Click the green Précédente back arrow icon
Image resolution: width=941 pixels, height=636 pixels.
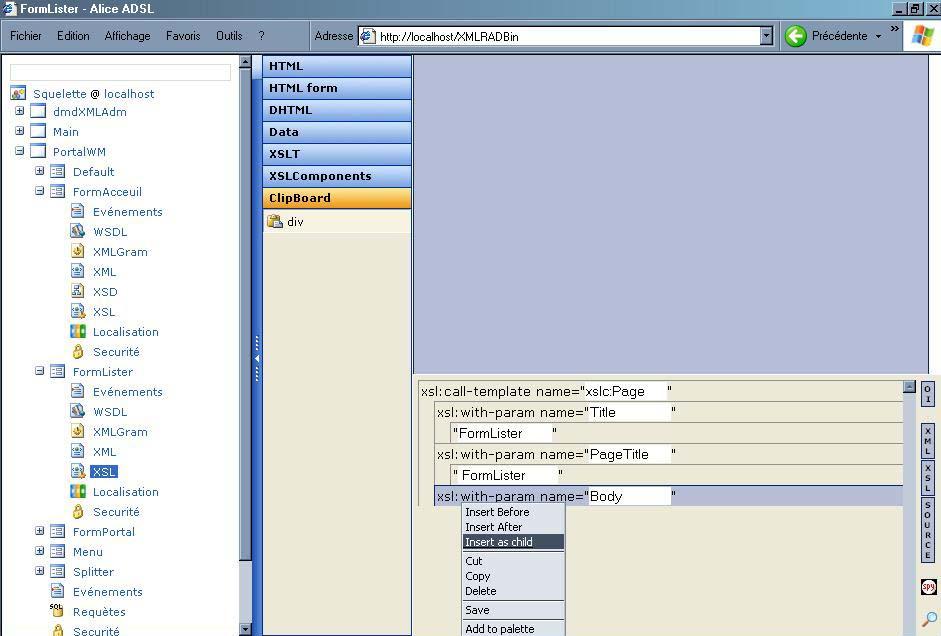click(796, 36)
